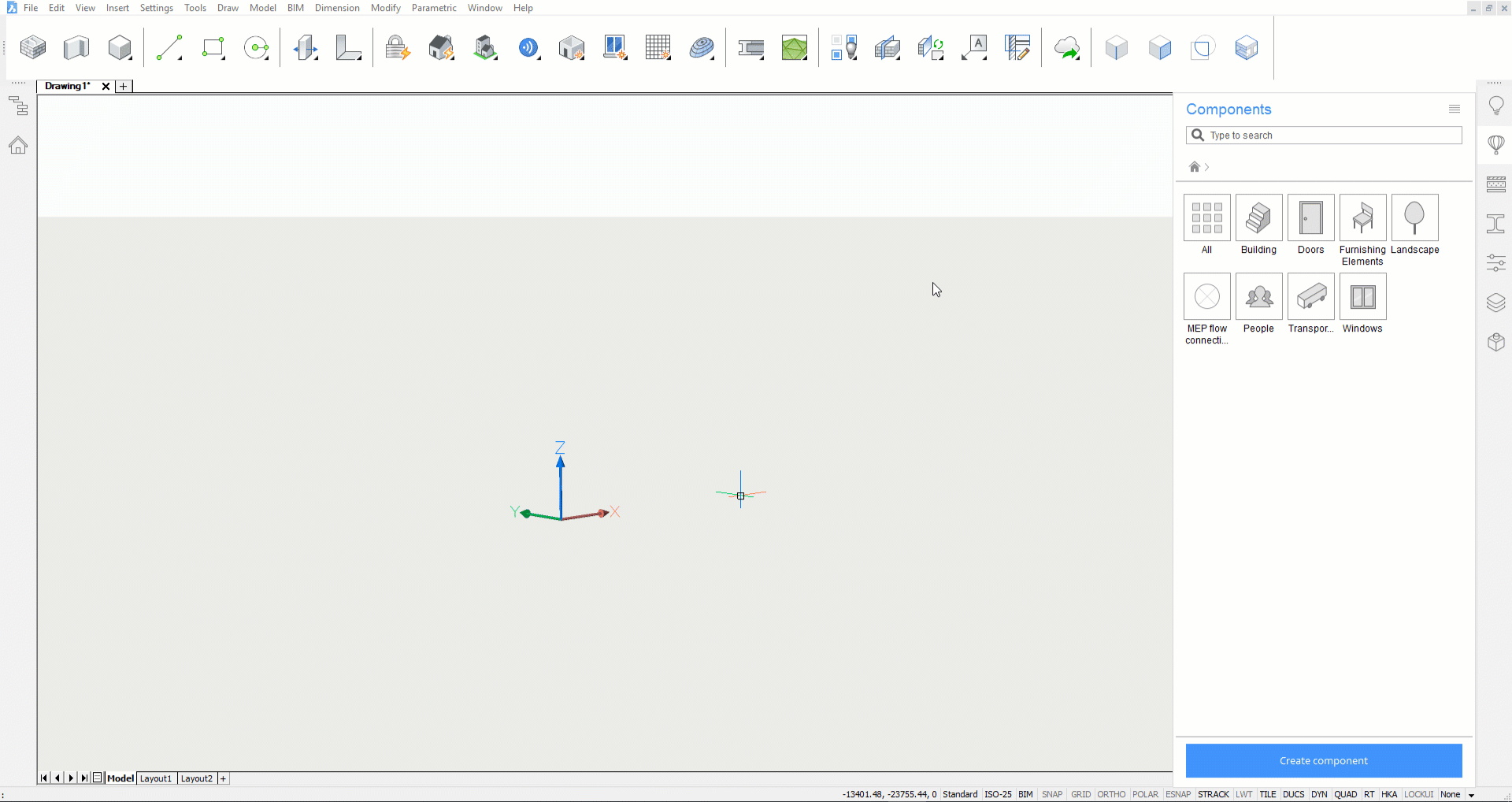Click the Rectangle tool icon
The height and width of the screenshot is (802, 1512).
point(213,48)
